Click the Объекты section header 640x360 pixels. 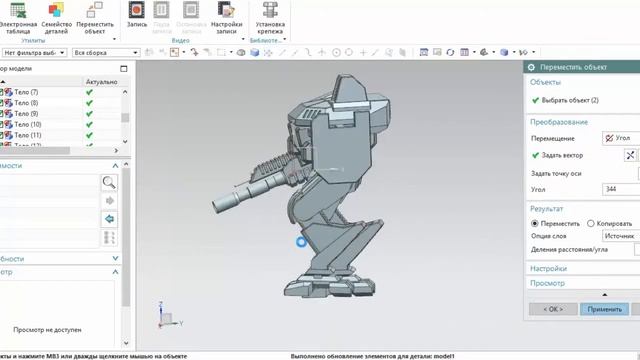point(545,82)
